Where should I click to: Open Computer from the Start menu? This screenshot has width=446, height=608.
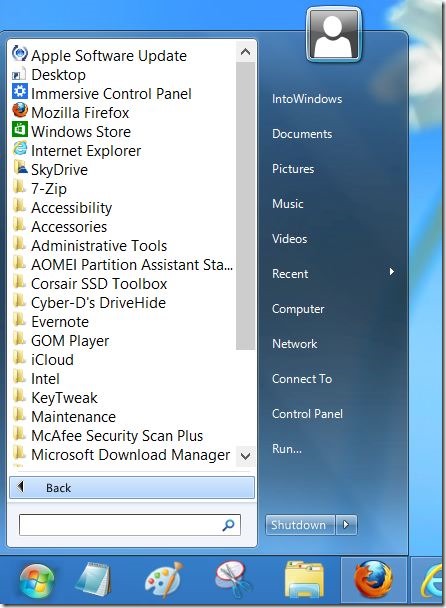coord(298,309)
